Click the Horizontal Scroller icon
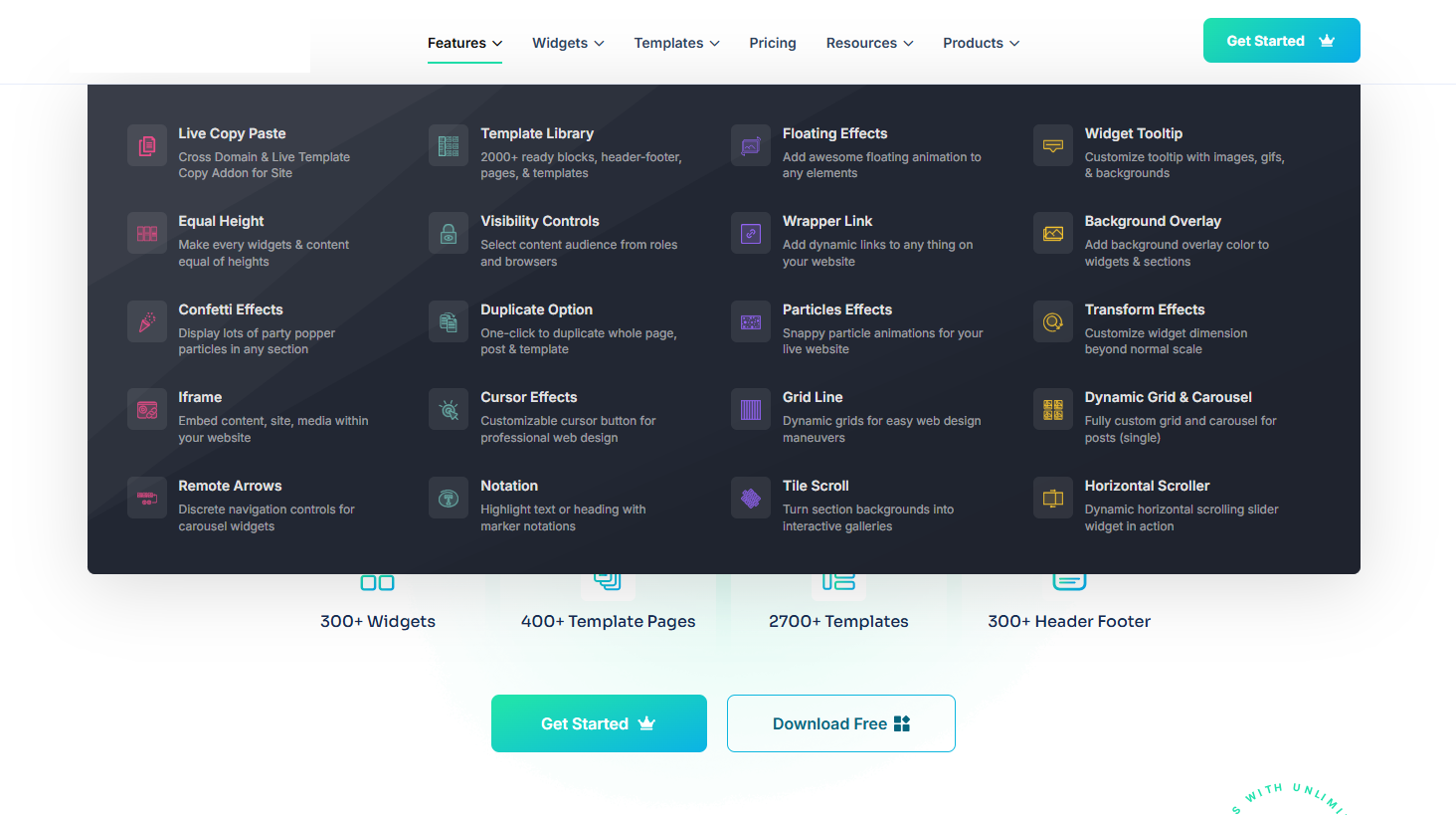The image size is (1456, 815). pos(1053,498)
